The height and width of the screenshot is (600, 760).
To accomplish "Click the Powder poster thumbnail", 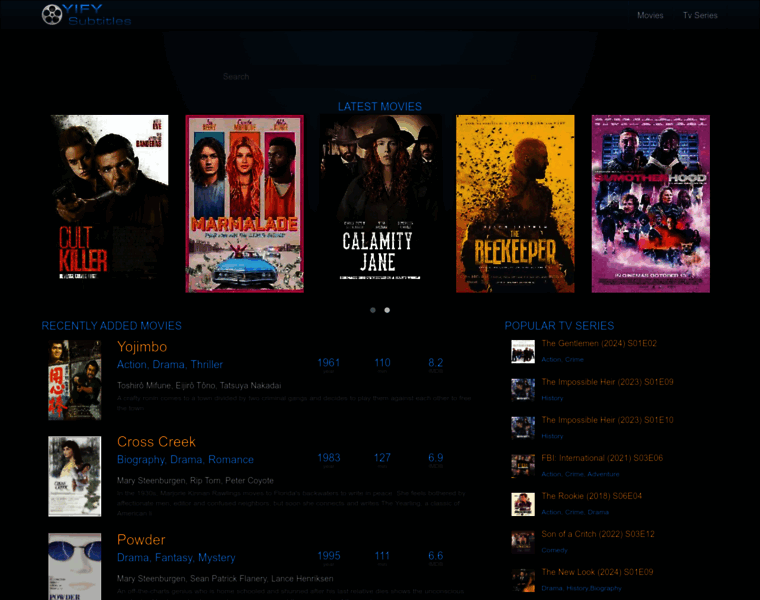I will (75, 567).
